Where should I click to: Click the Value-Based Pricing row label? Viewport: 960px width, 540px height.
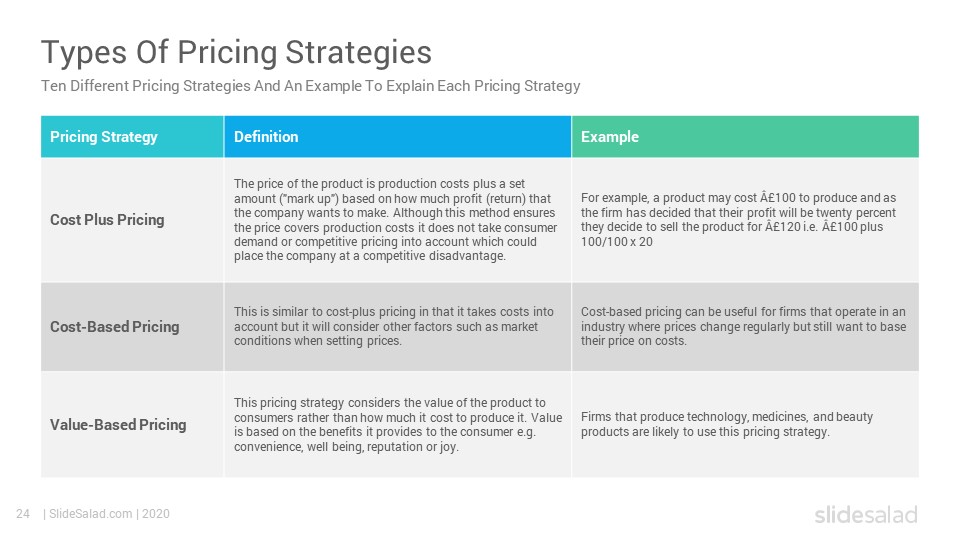click(118, 425)
